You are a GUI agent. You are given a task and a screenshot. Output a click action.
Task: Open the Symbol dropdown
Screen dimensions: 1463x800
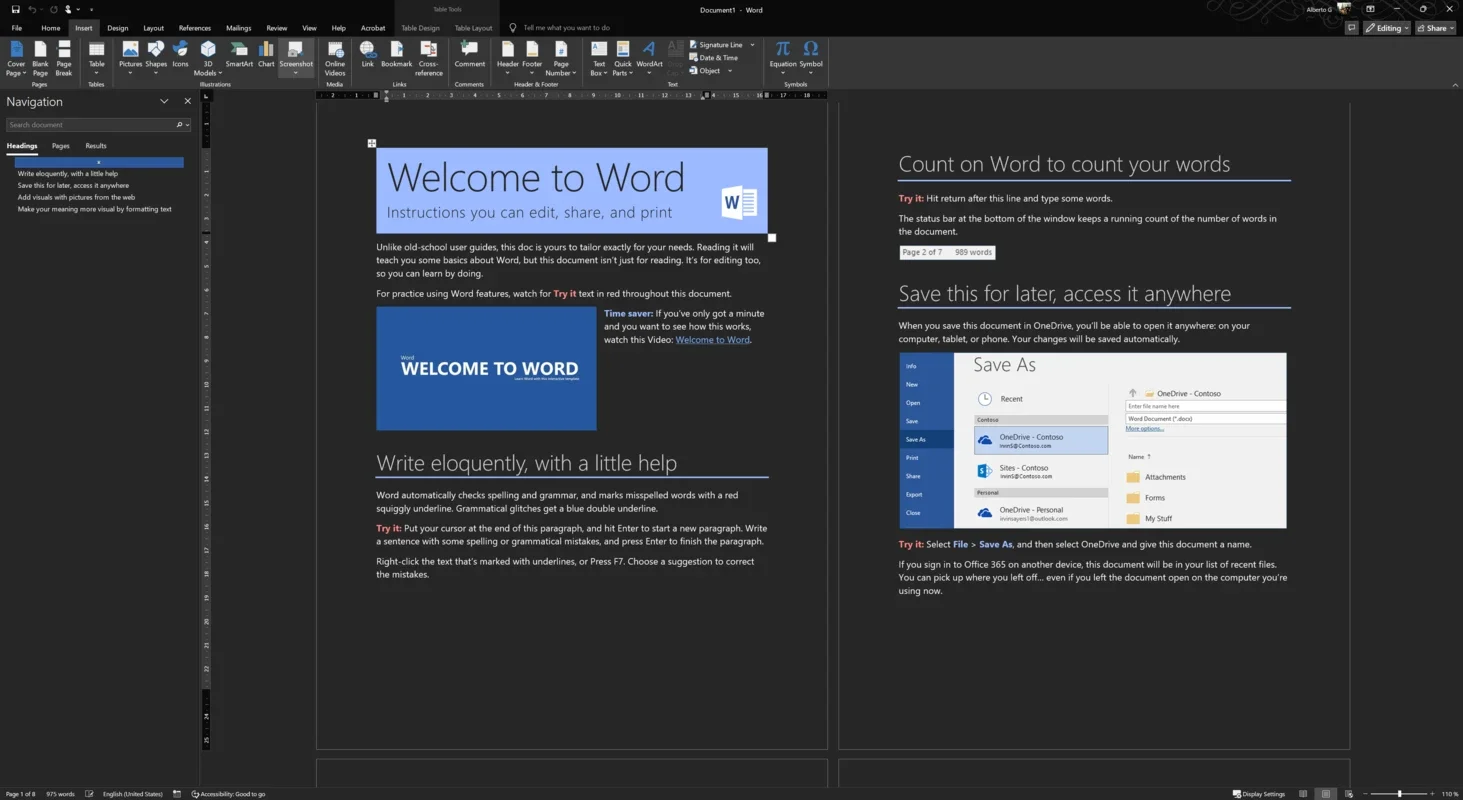[x=811, y=58]
